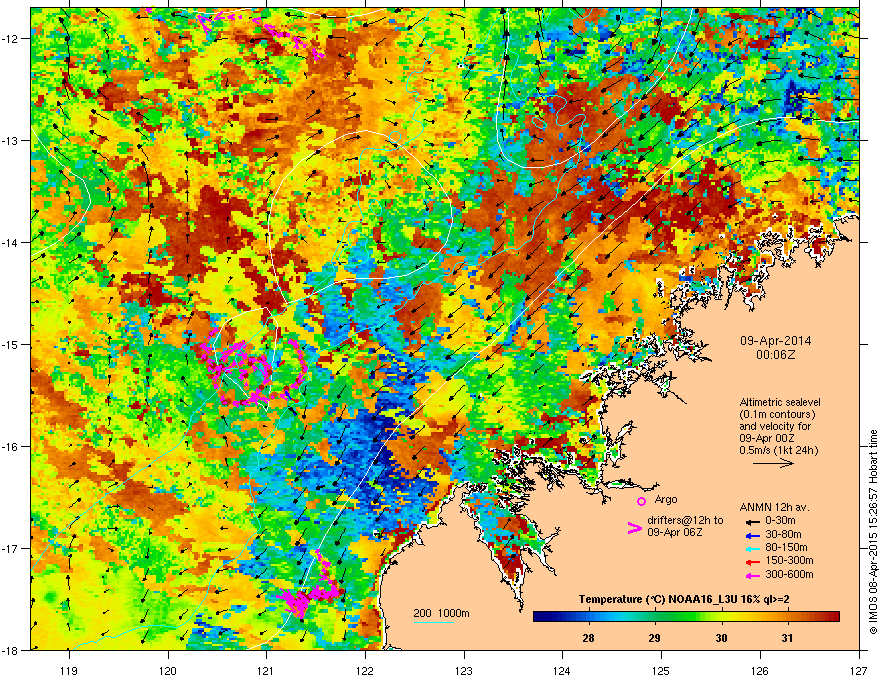Click the cyan 80-150m arrow legend marker

click(x=751, y=548)
